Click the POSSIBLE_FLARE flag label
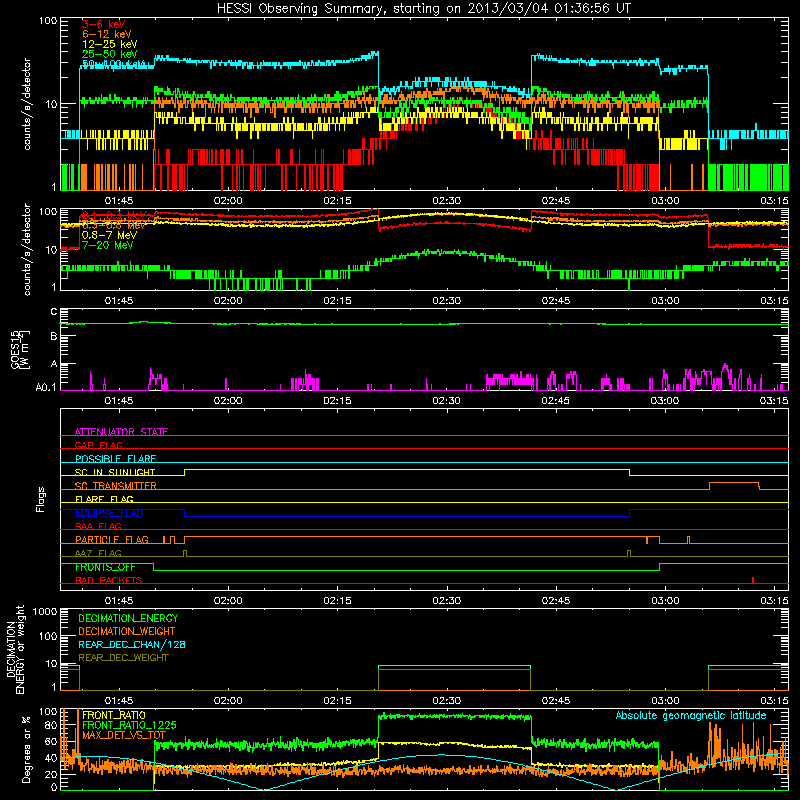 click(115, 459)
